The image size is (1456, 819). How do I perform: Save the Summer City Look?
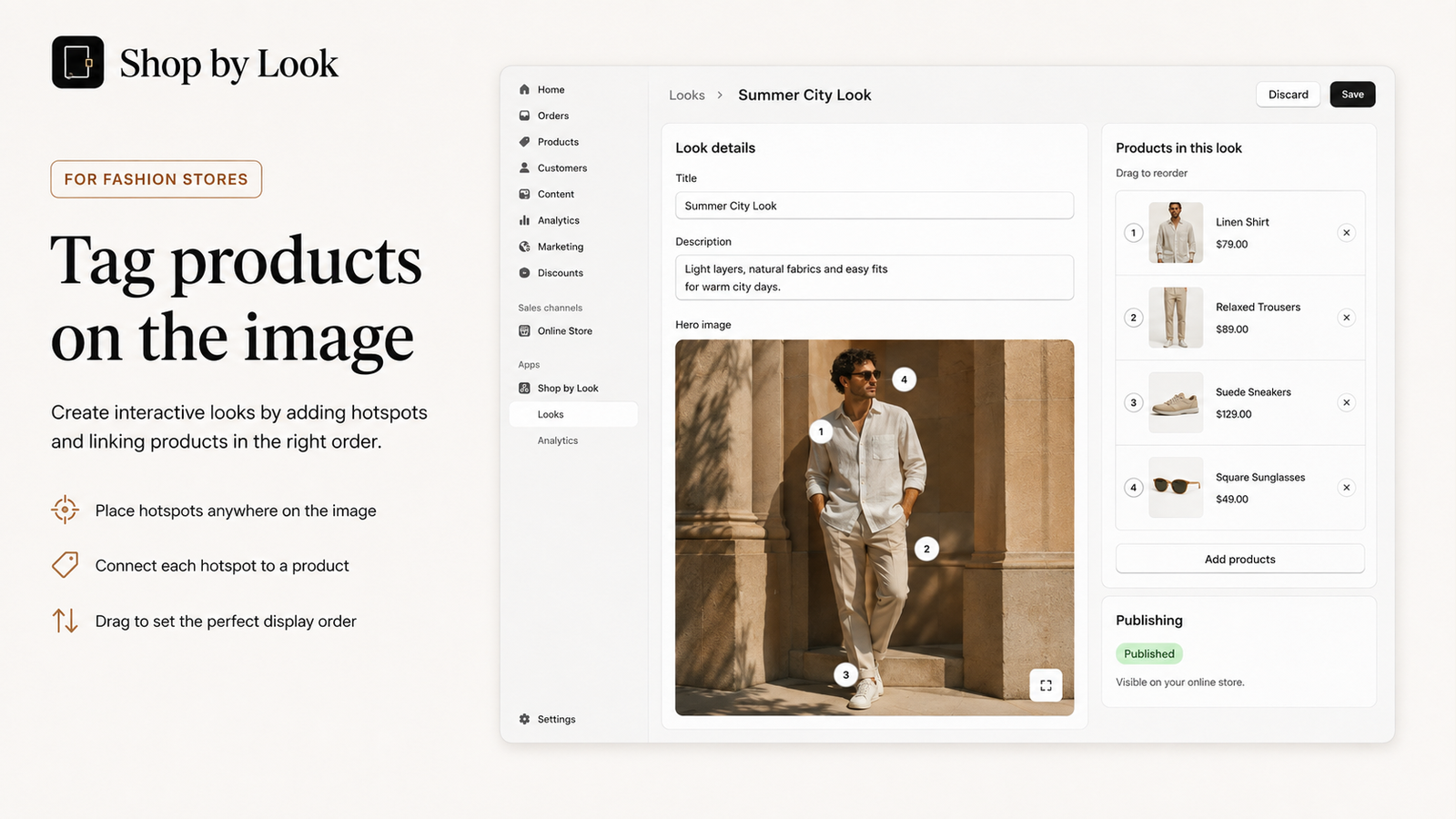coord(1352,95)
